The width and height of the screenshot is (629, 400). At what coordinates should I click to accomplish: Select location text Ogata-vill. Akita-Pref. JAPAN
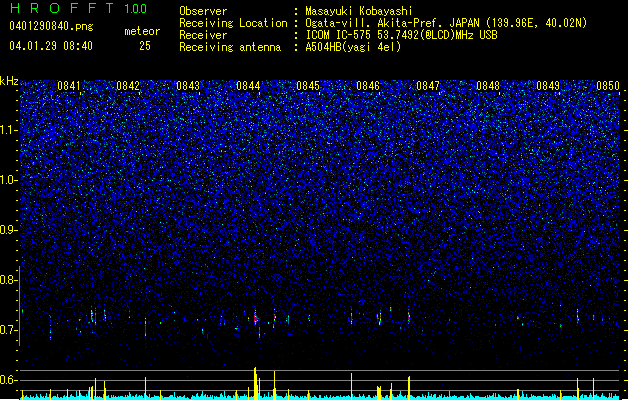pyautogui.click(x=392, y=23)
